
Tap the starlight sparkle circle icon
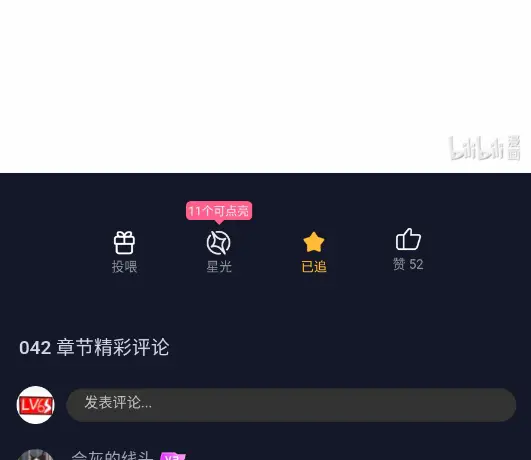(219, 243)
